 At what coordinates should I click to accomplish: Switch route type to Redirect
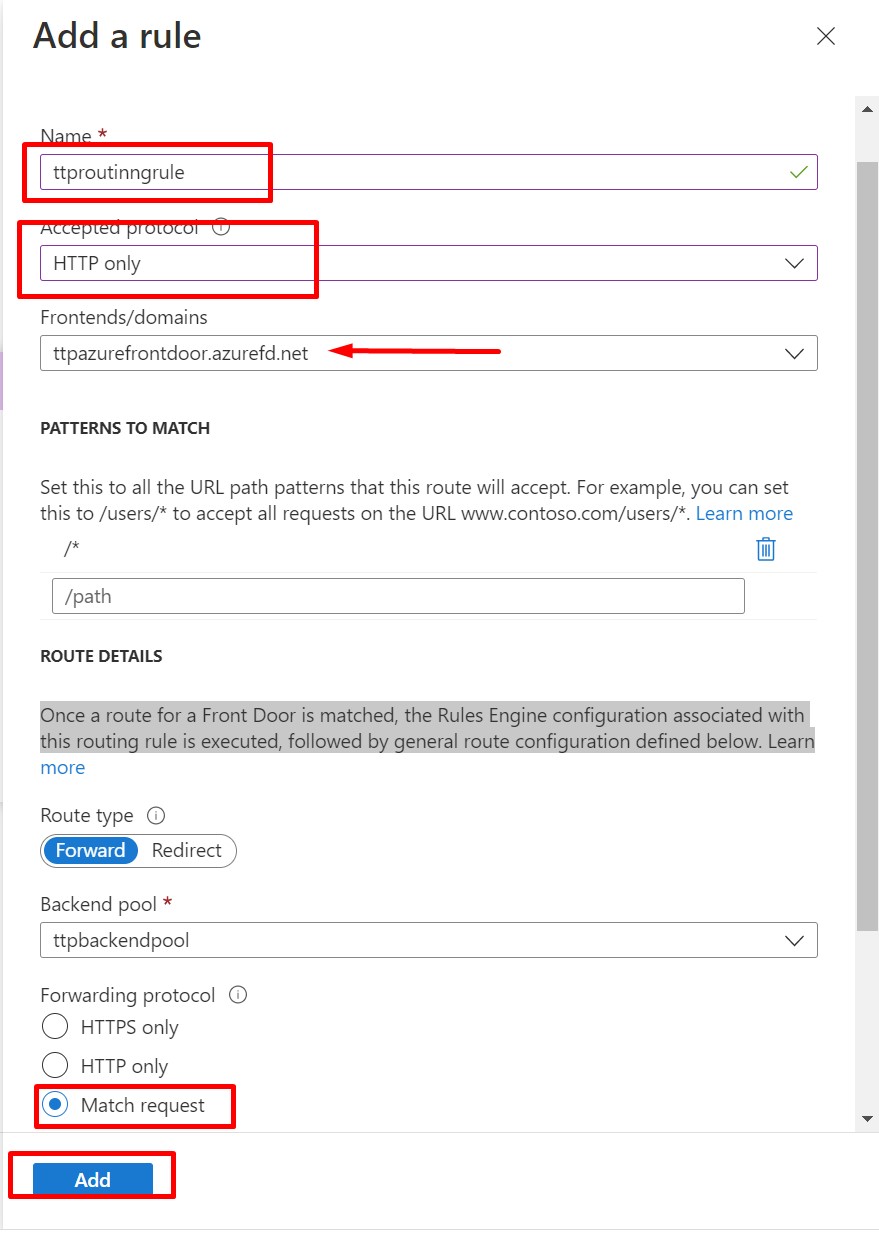click(186, 850)
